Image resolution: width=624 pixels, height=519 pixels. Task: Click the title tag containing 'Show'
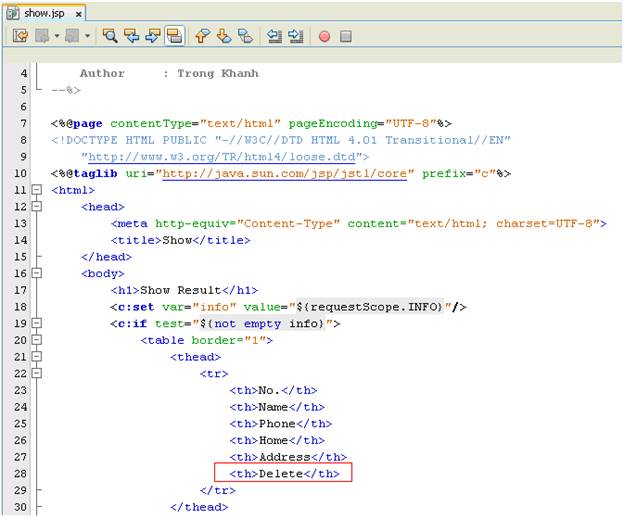tap(180, 240)
